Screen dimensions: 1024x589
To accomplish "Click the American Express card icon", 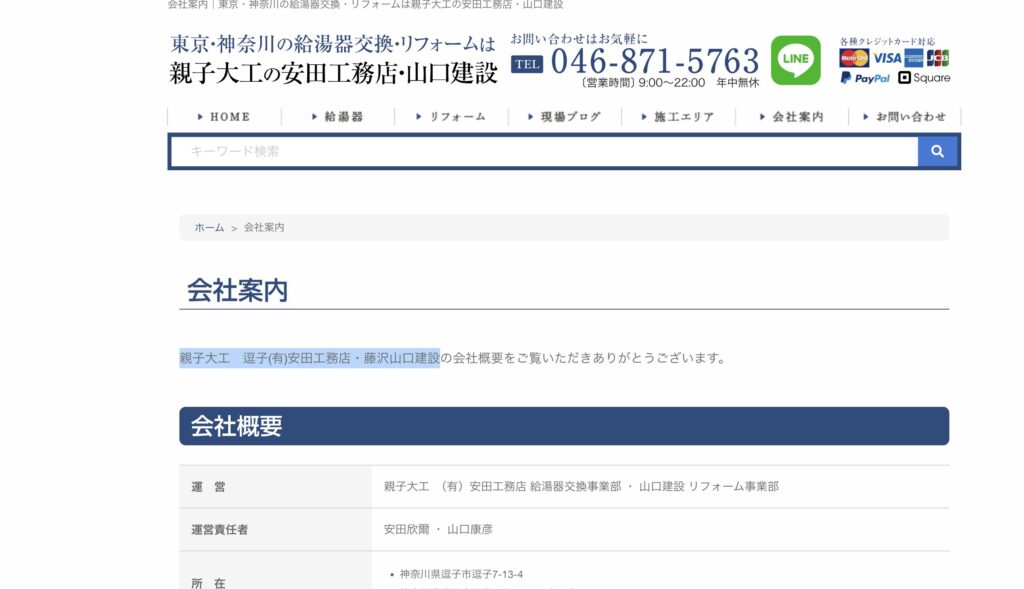I will tap(914, 58).
